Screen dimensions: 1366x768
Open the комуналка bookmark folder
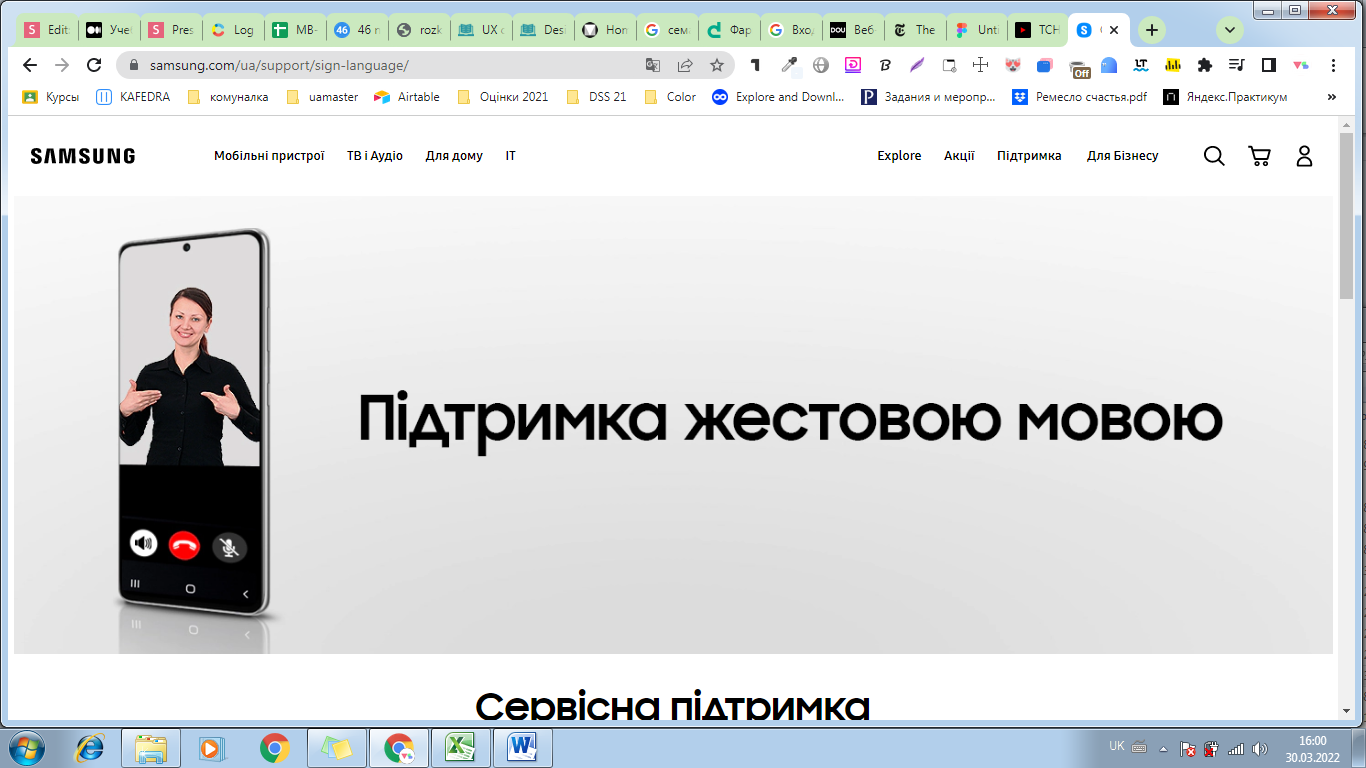click(227, 97)
